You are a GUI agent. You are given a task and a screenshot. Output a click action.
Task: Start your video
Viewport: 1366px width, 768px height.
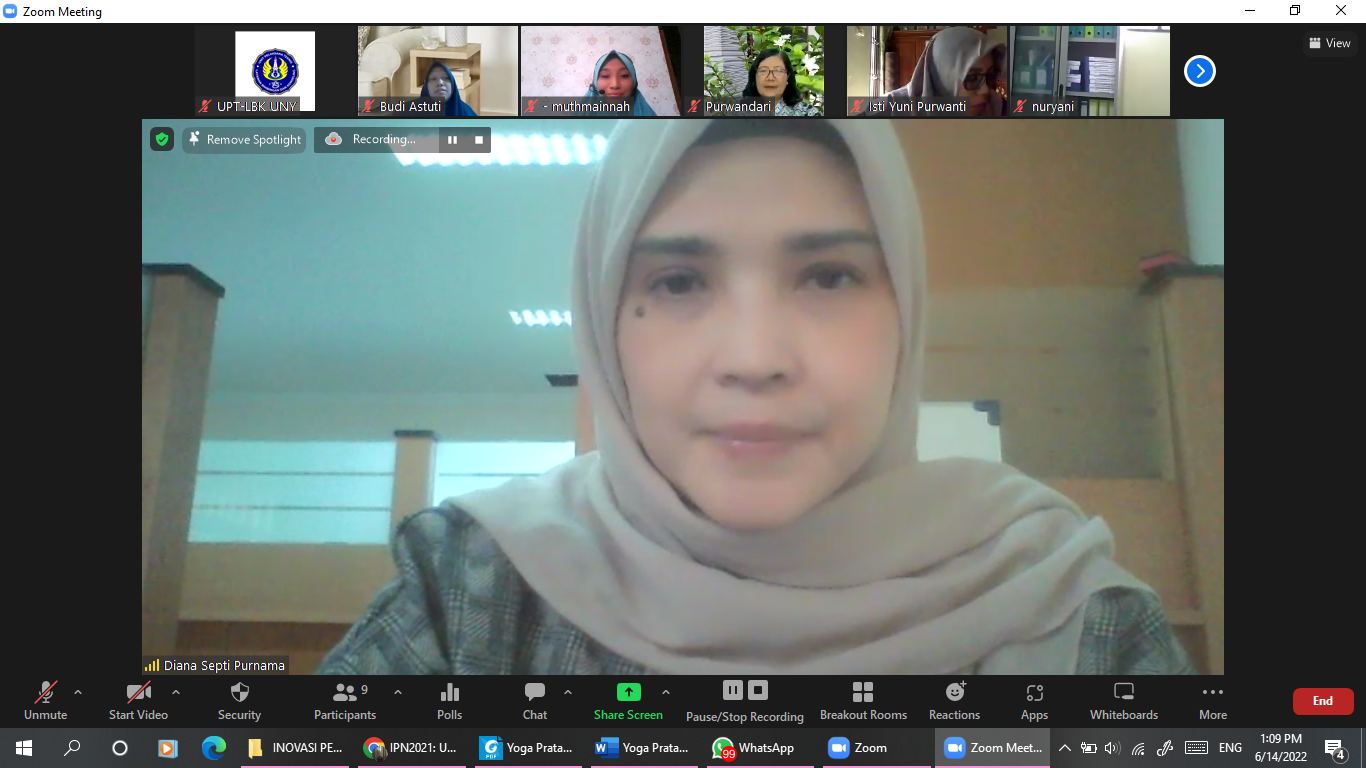tap(137, 700)
